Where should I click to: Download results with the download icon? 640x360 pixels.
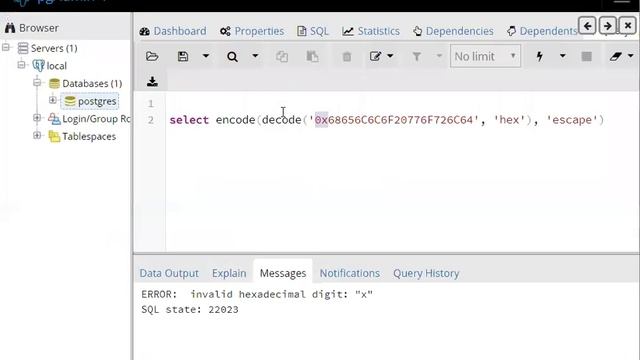(x=152, y=81)
